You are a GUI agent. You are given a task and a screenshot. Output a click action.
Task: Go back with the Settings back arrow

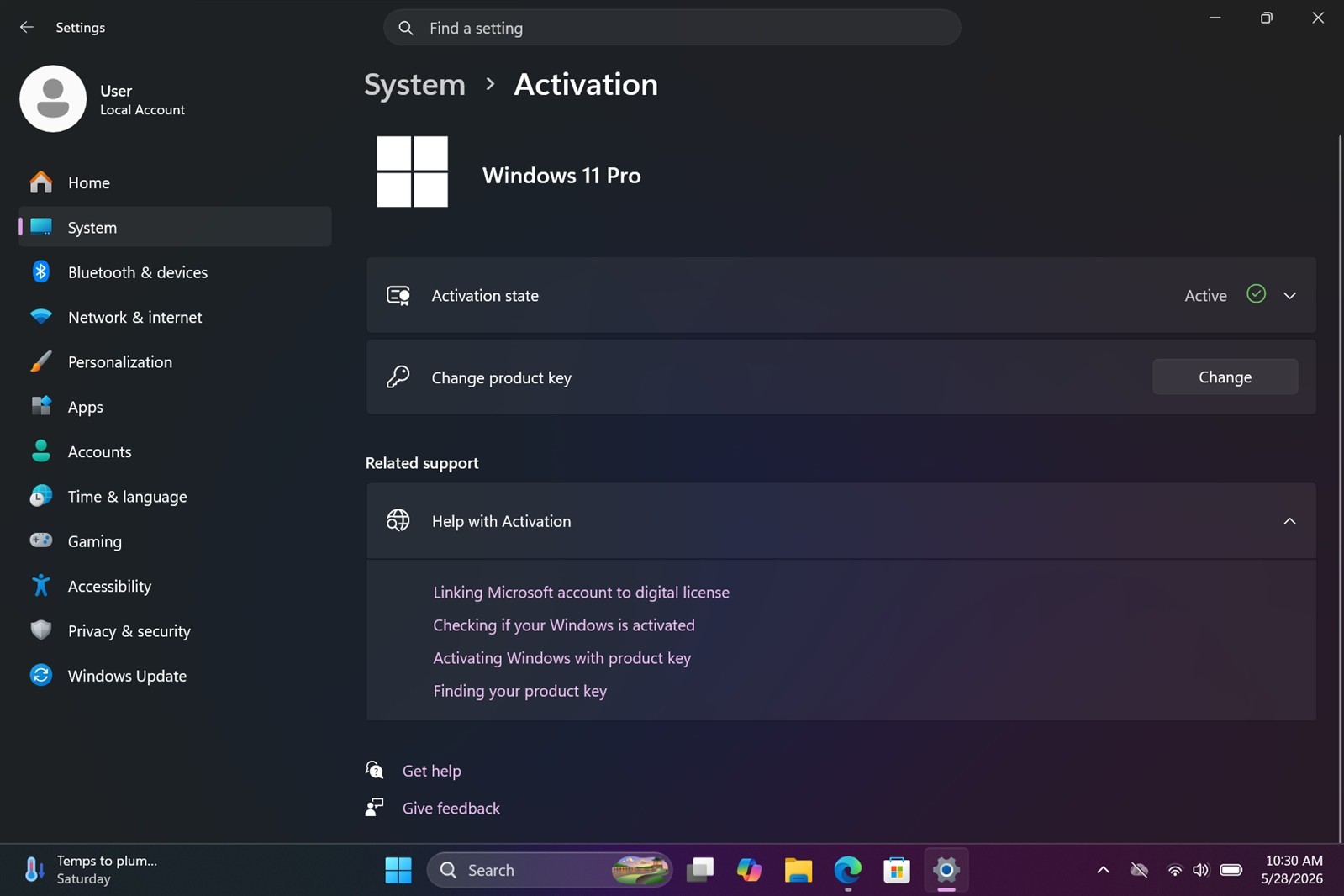[x=27, y=27]
